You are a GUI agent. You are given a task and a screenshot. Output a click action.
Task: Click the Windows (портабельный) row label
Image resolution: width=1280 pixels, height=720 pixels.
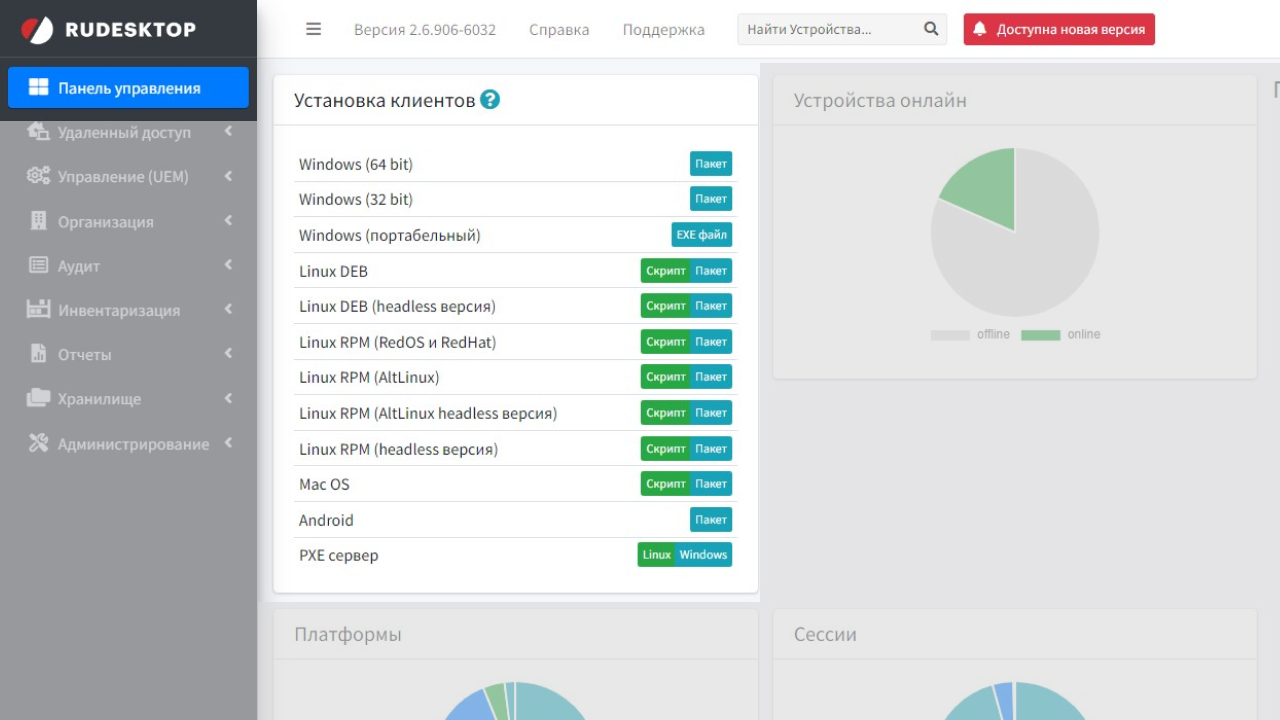pyautogui.click(x=390, y=235)
